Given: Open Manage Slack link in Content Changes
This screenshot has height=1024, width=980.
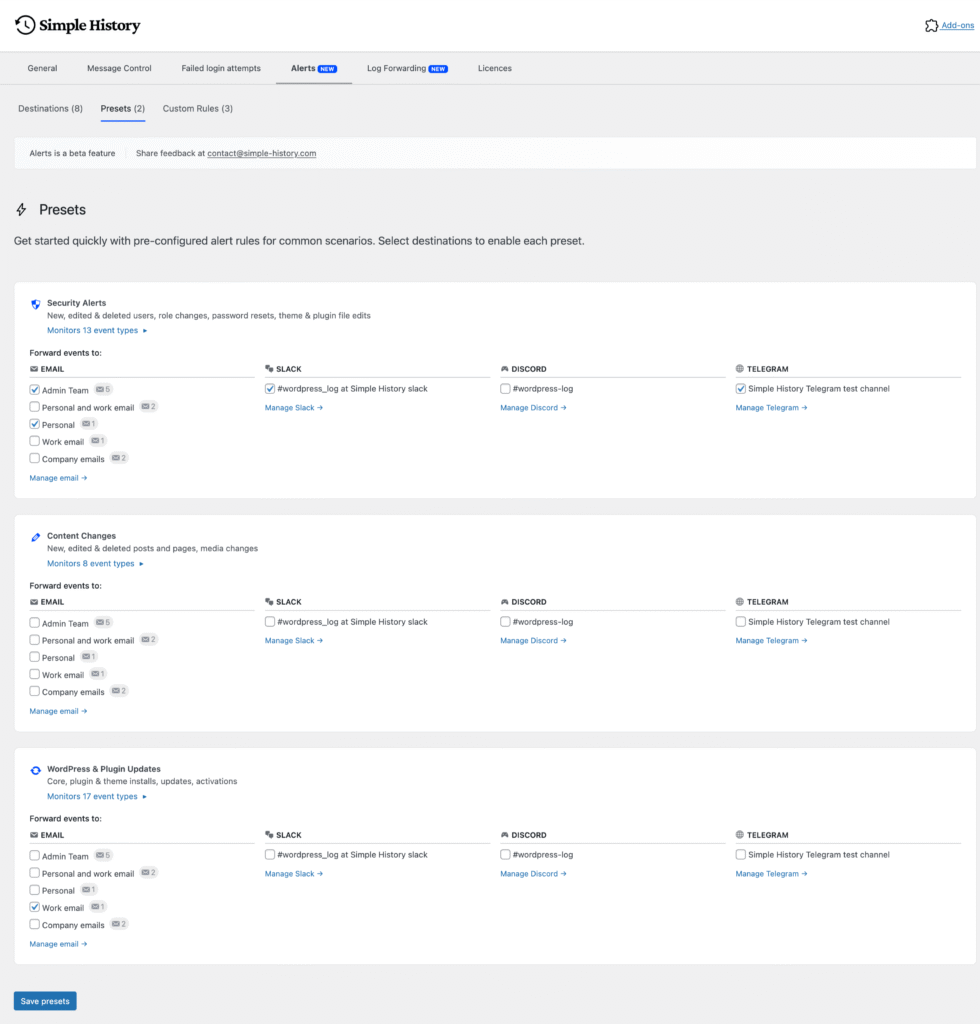Looking at the screenshot, I should click(x=293, y=641).
